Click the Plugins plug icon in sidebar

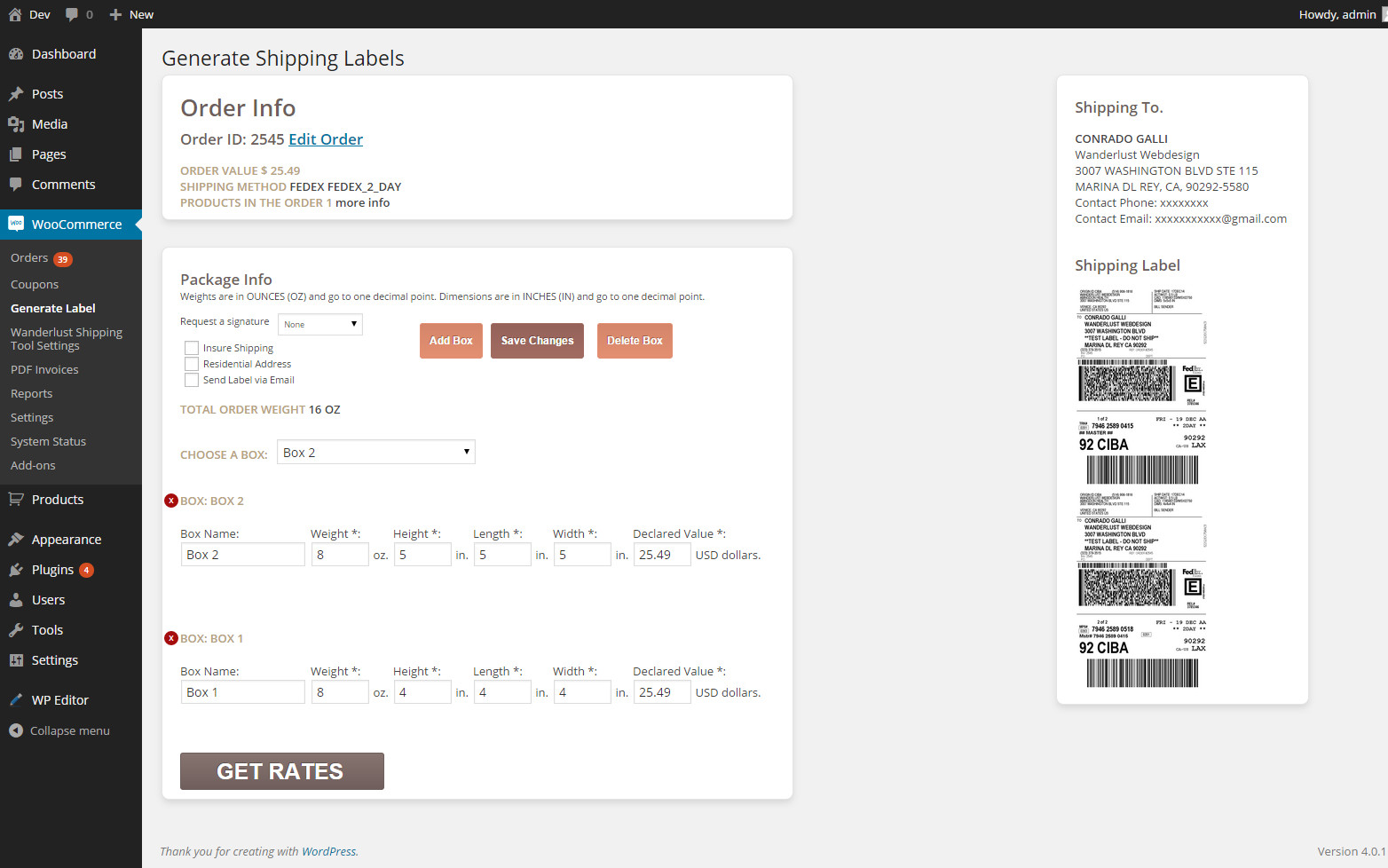pos(16,570)
